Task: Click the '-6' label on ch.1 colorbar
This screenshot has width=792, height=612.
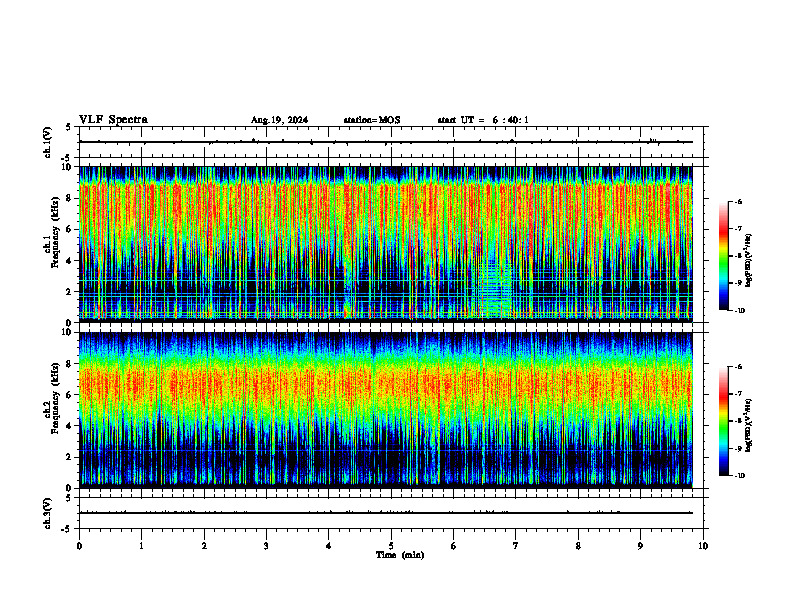Action: tap(738, 201)
